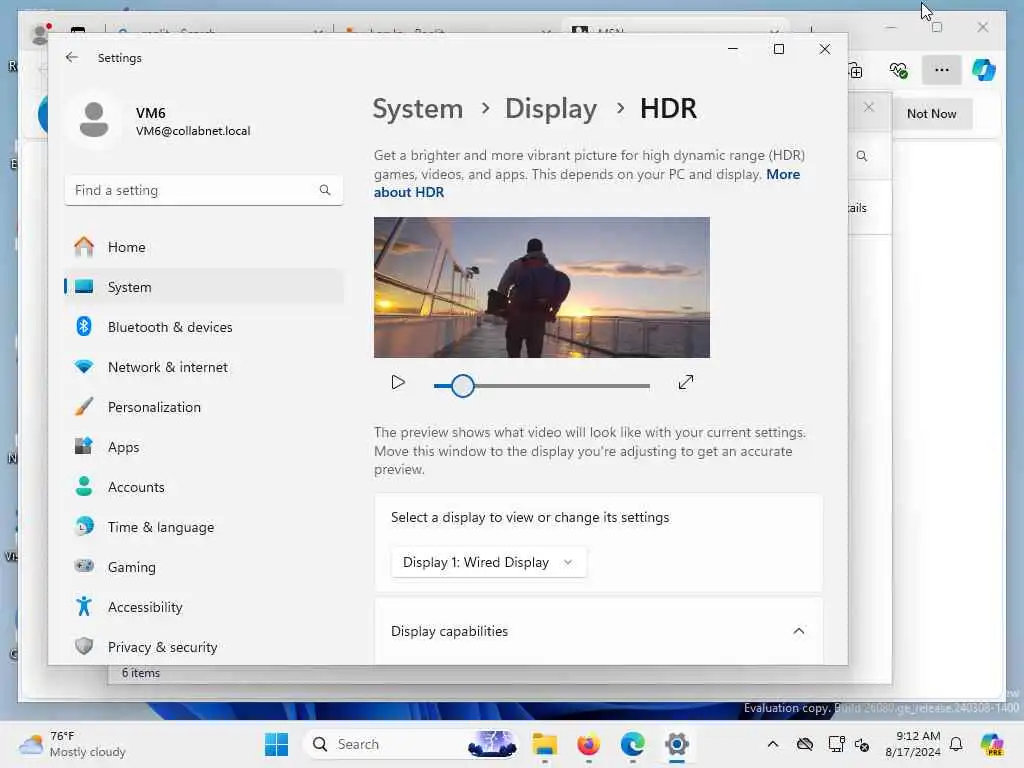
Task: Open the Display 1: Wired Display dropdown
Action: click(x=488, y=562)
